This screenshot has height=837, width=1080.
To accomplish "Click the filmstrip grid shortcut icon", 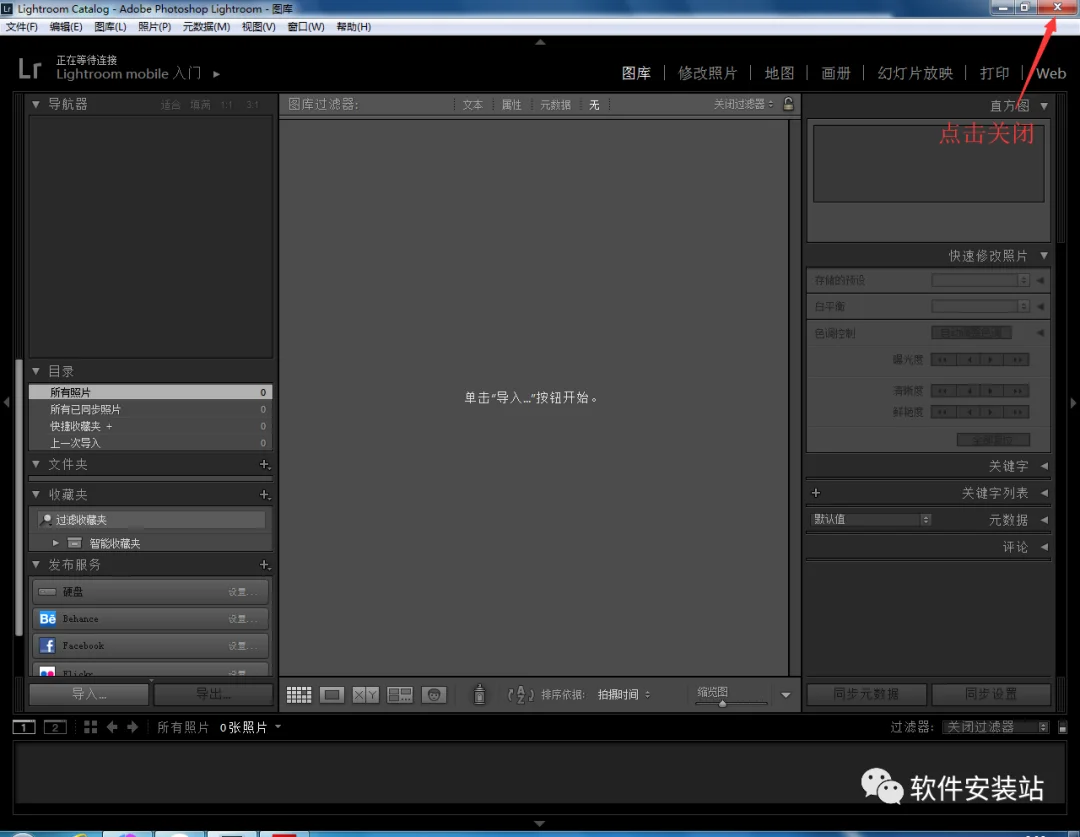I will tap(90, 727).
